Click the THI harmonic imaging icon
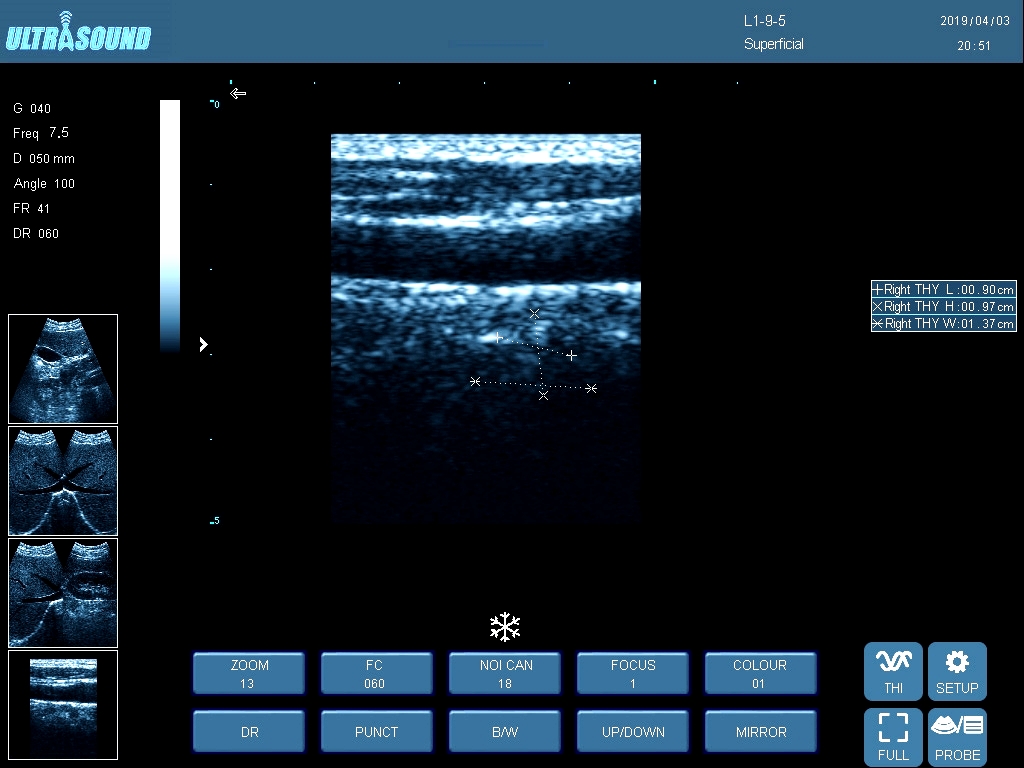Image resolution: width=1024 pixels, height=768 pixels. (x=893, y=671)
